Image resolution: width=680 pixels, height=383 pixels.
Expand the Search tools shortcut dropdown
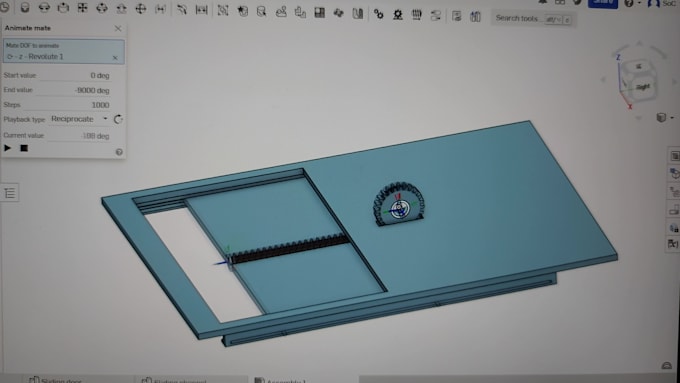(x=554, y=19)
